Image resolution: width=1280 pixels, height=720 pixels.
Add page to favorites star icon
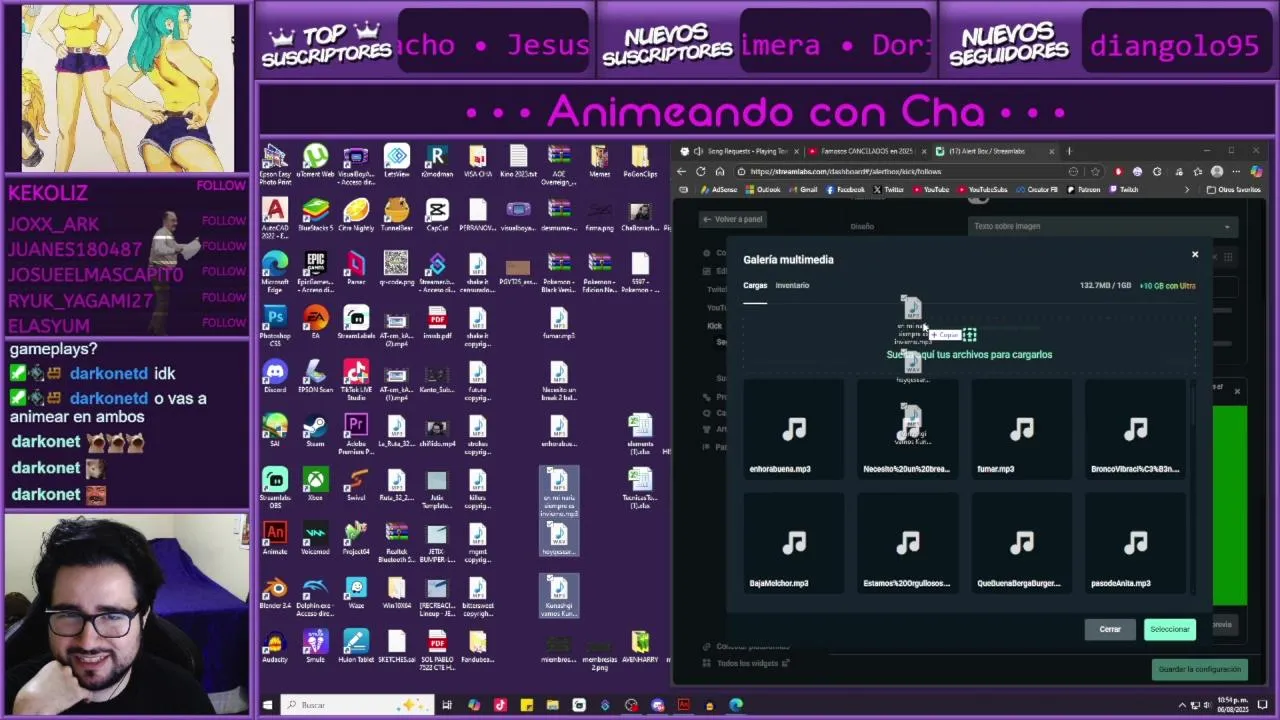1095,172
